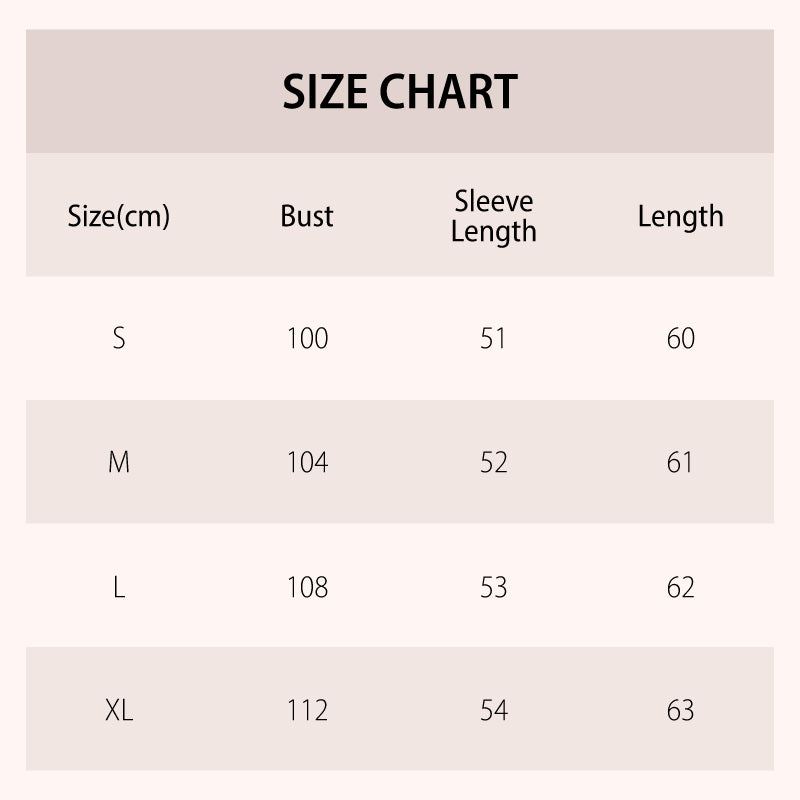The image size is (800, 800).
Task: Click the SIZE CHART title
Action: (x=400, y=92)
